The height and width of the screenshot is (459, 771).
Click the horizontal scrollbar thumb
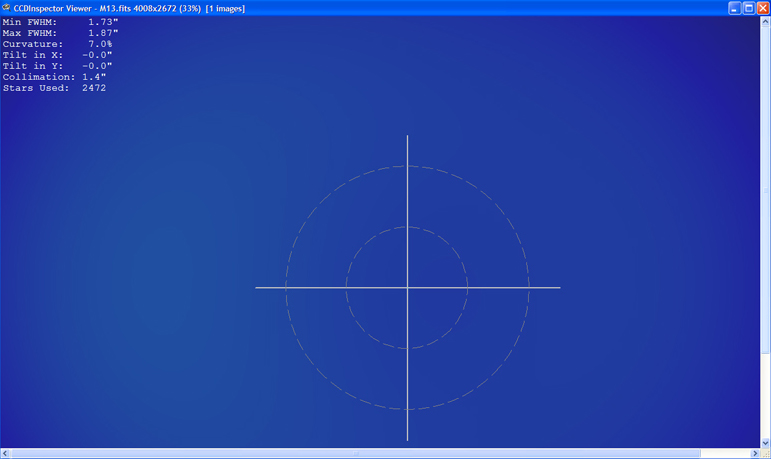[x=355, y=453]
